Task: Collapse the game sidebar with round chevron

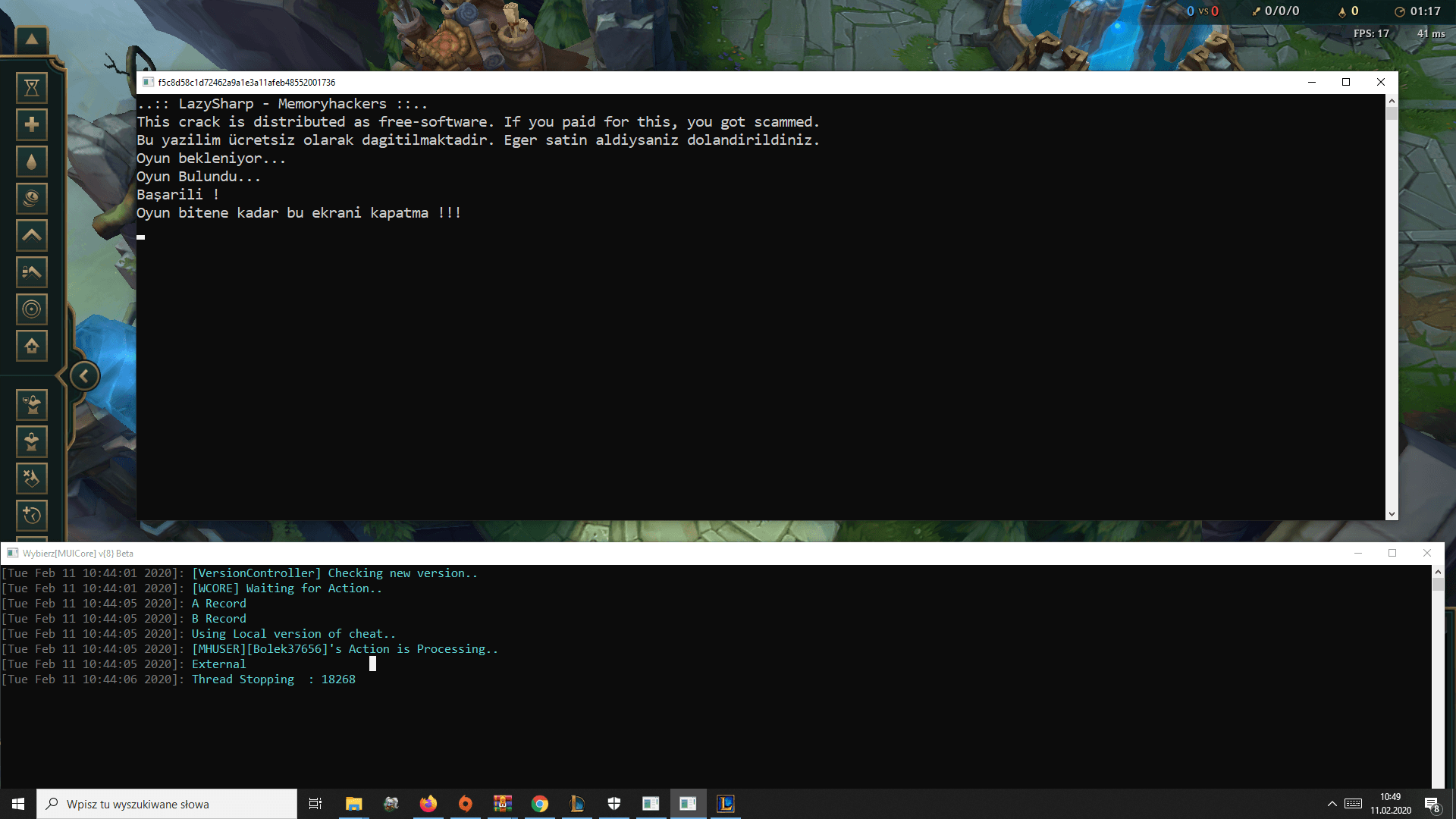Action: coord(84,375)
